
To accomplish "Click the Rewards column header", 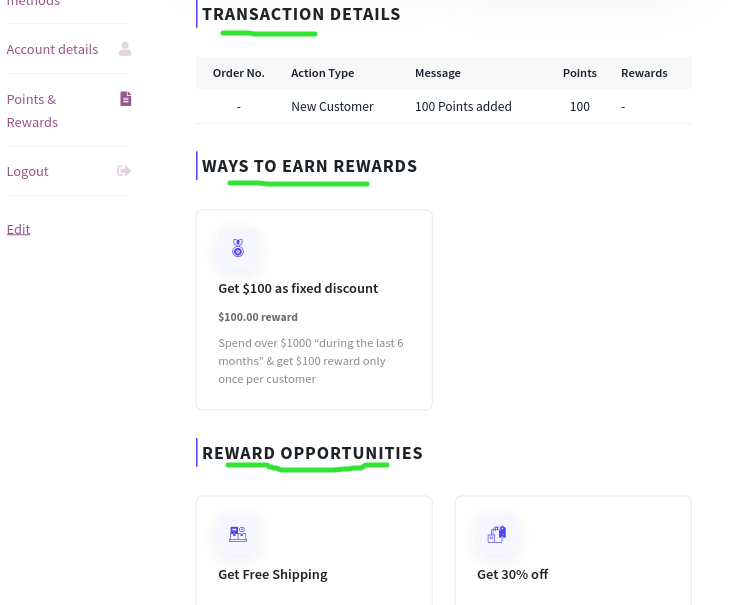I will tap(644, 73).
